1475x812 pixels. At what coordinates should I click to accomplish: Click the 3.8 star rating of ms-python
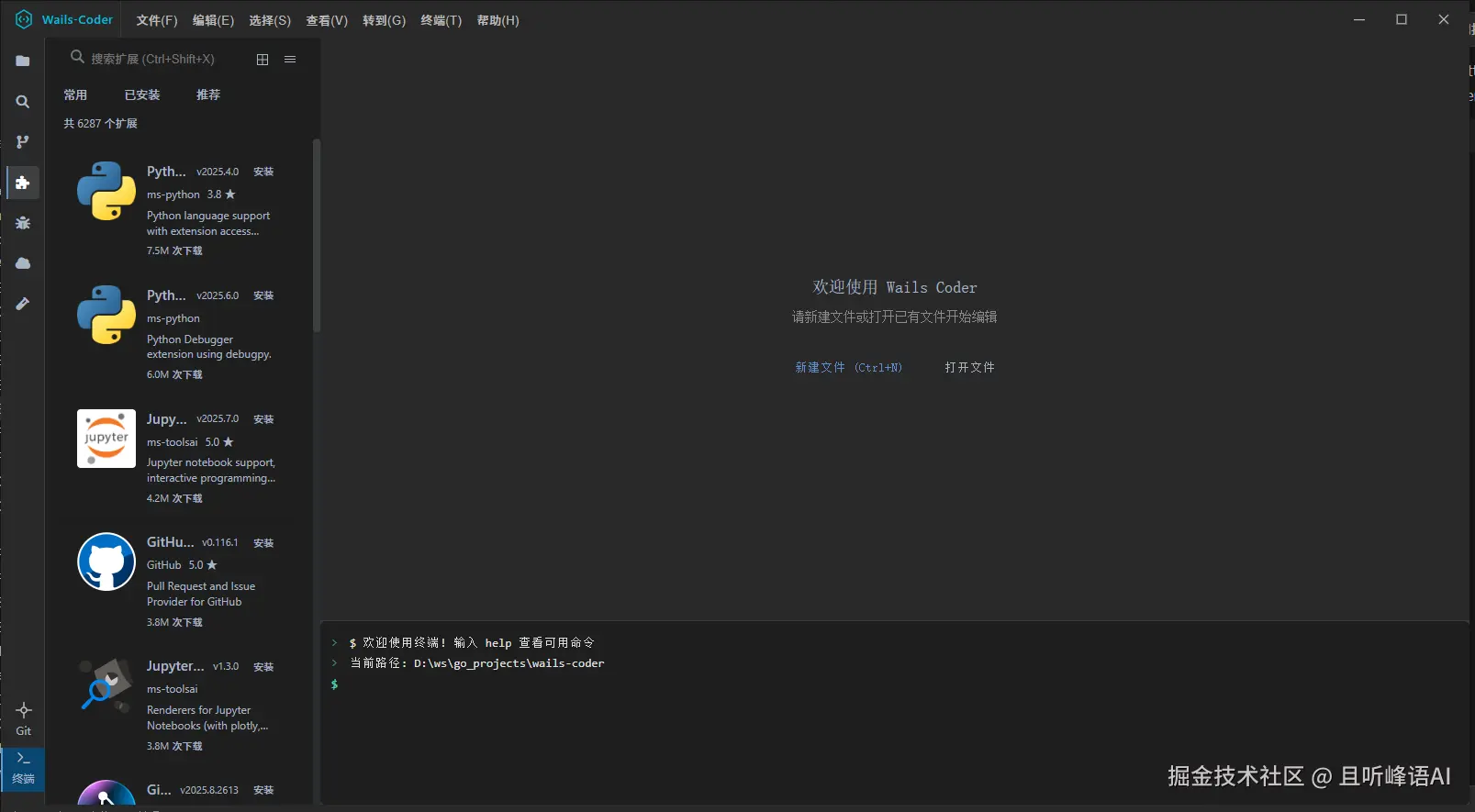(221, 195)
